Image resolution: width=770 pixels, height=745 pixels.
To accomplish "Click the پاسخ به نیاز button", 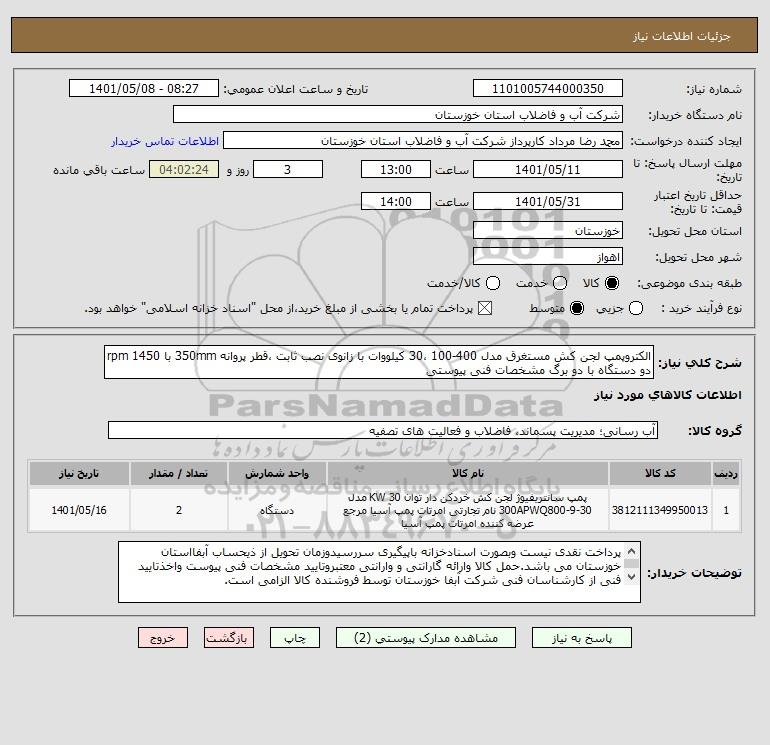I will coord(582,638).
